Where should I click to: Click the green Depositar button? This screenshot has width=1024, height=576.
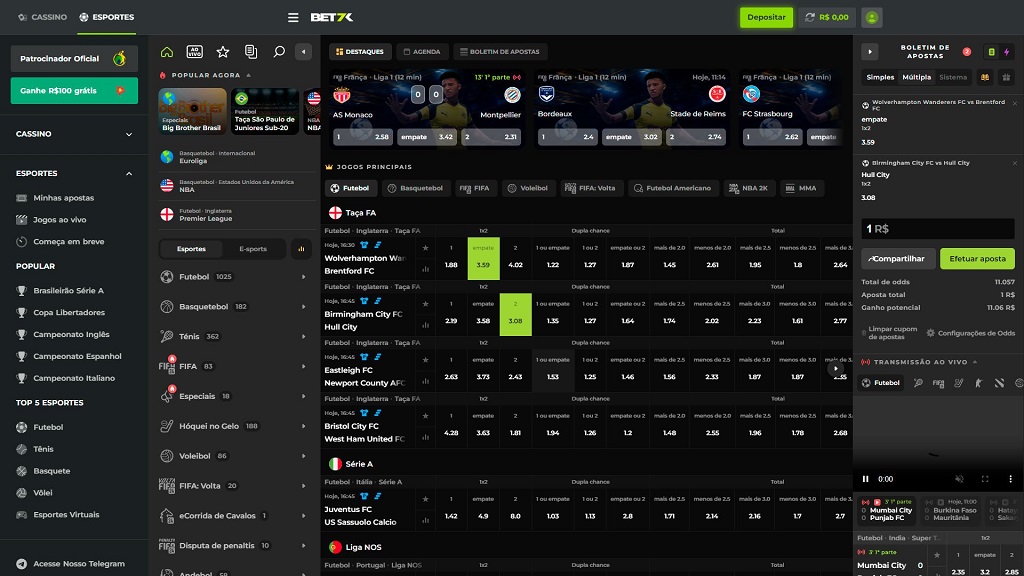pos(766,18)
